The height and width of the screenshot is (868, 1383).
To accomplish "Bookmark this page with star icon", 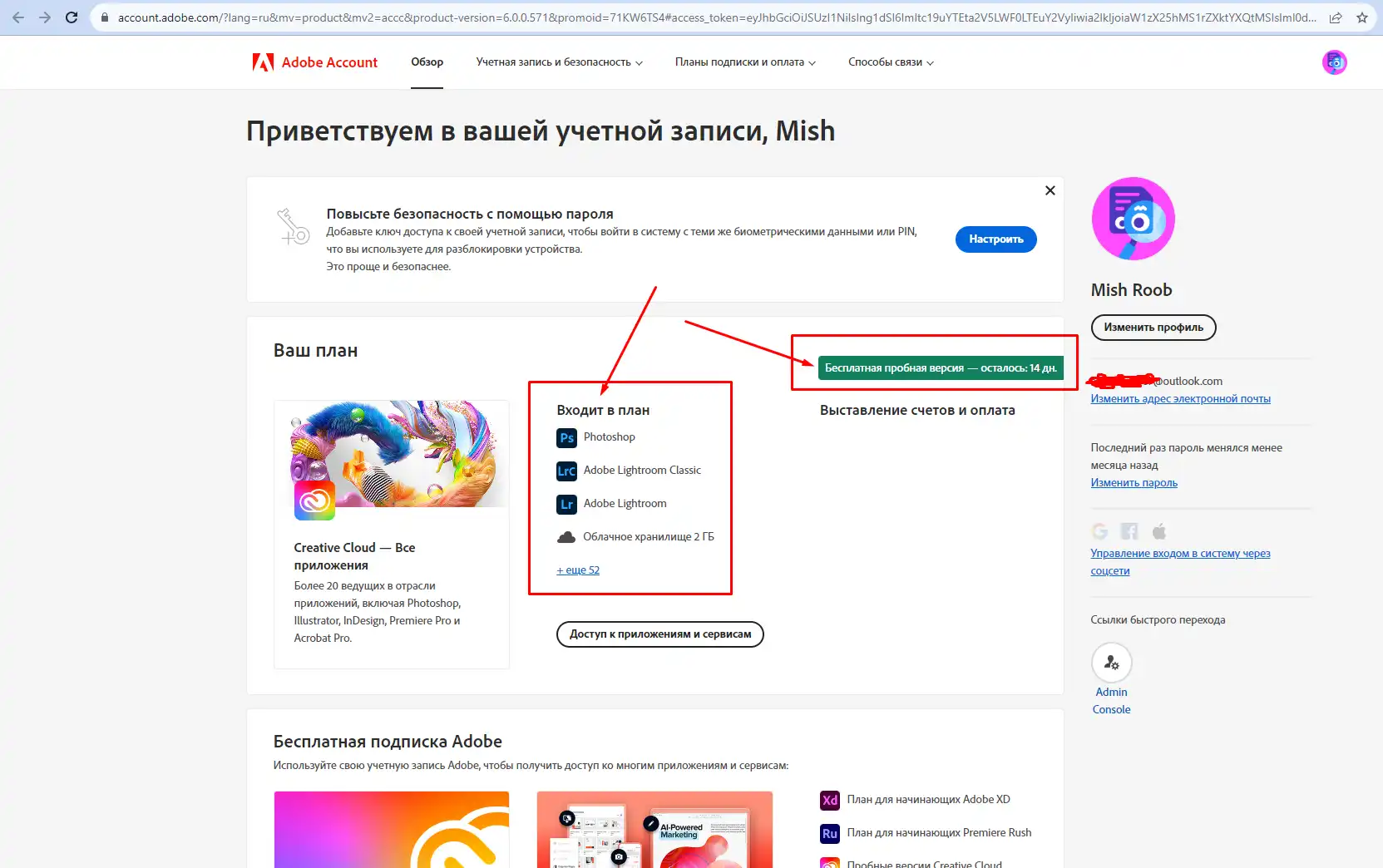I will click(x=1362, y=17).
